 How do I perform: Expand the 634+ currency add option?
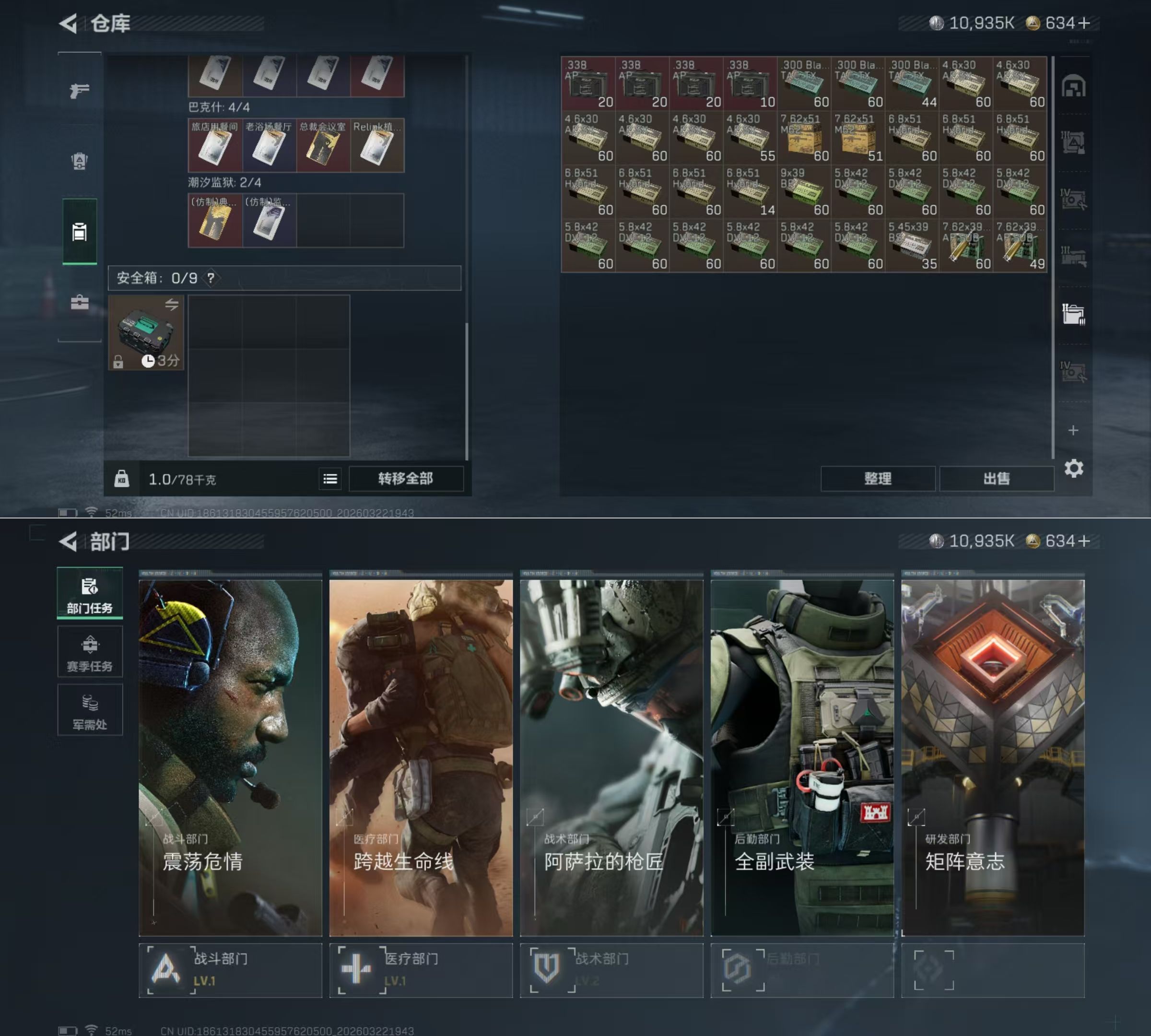1084,24
